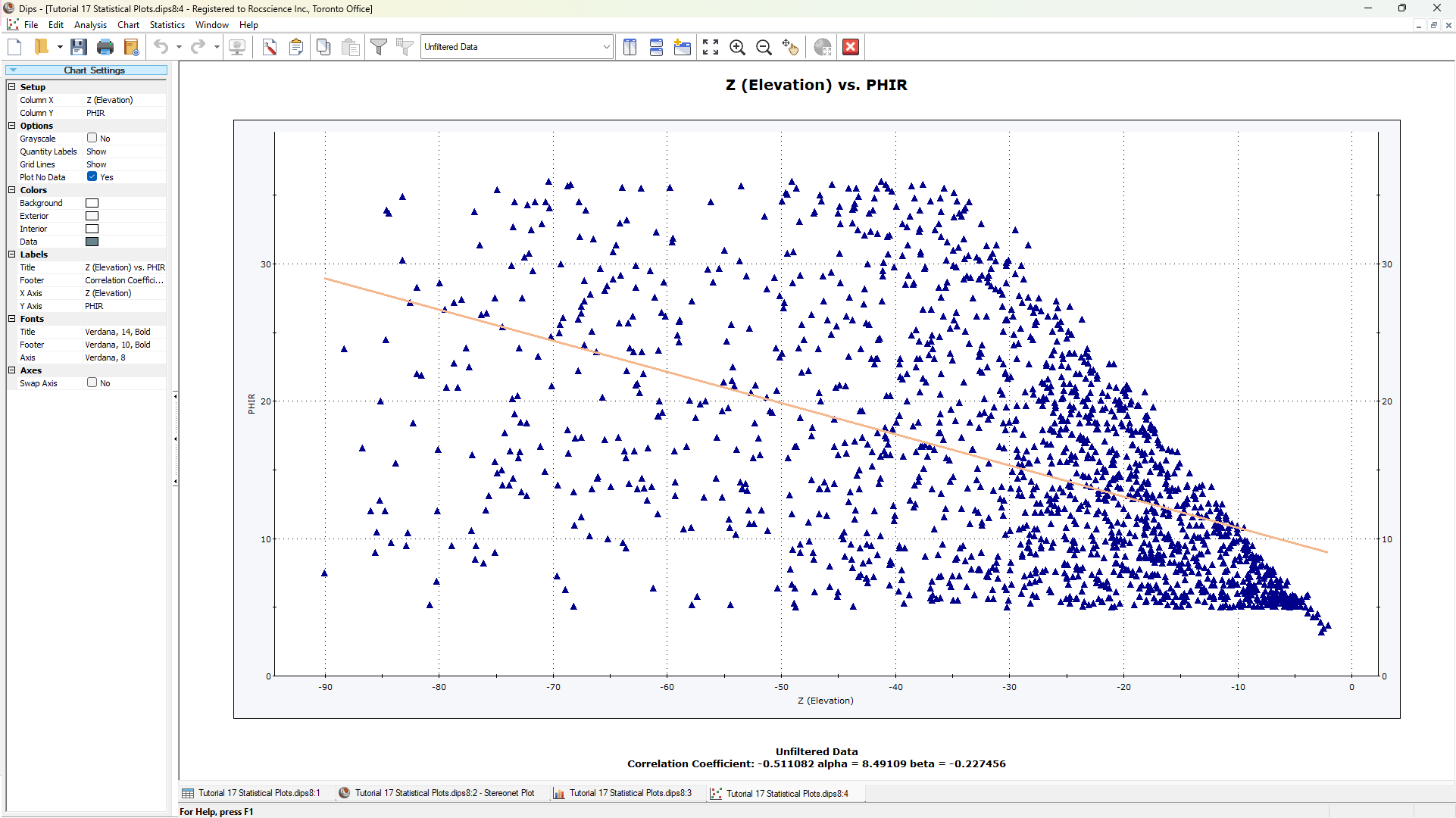Switch to the Stereonet Plot tab
The width and height of the screenshot is (1456, 818).
click(x=437, y=793)
